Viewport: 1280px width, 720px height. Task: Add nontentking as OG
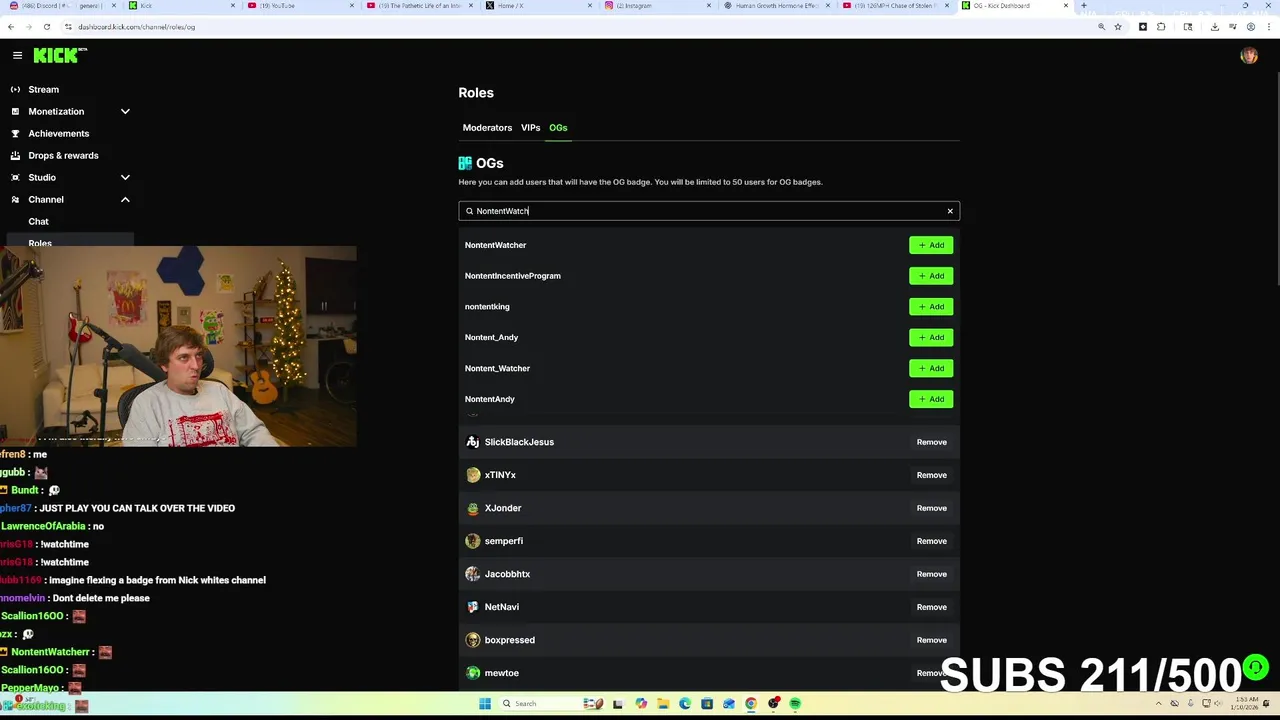coord(931,307)
